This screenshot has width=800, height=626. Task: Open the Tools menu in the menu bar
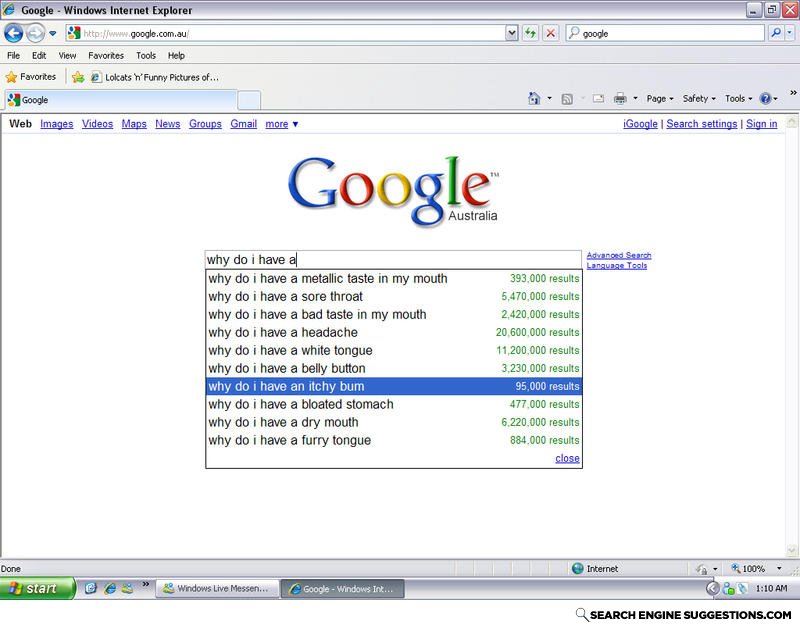point(146,56)
